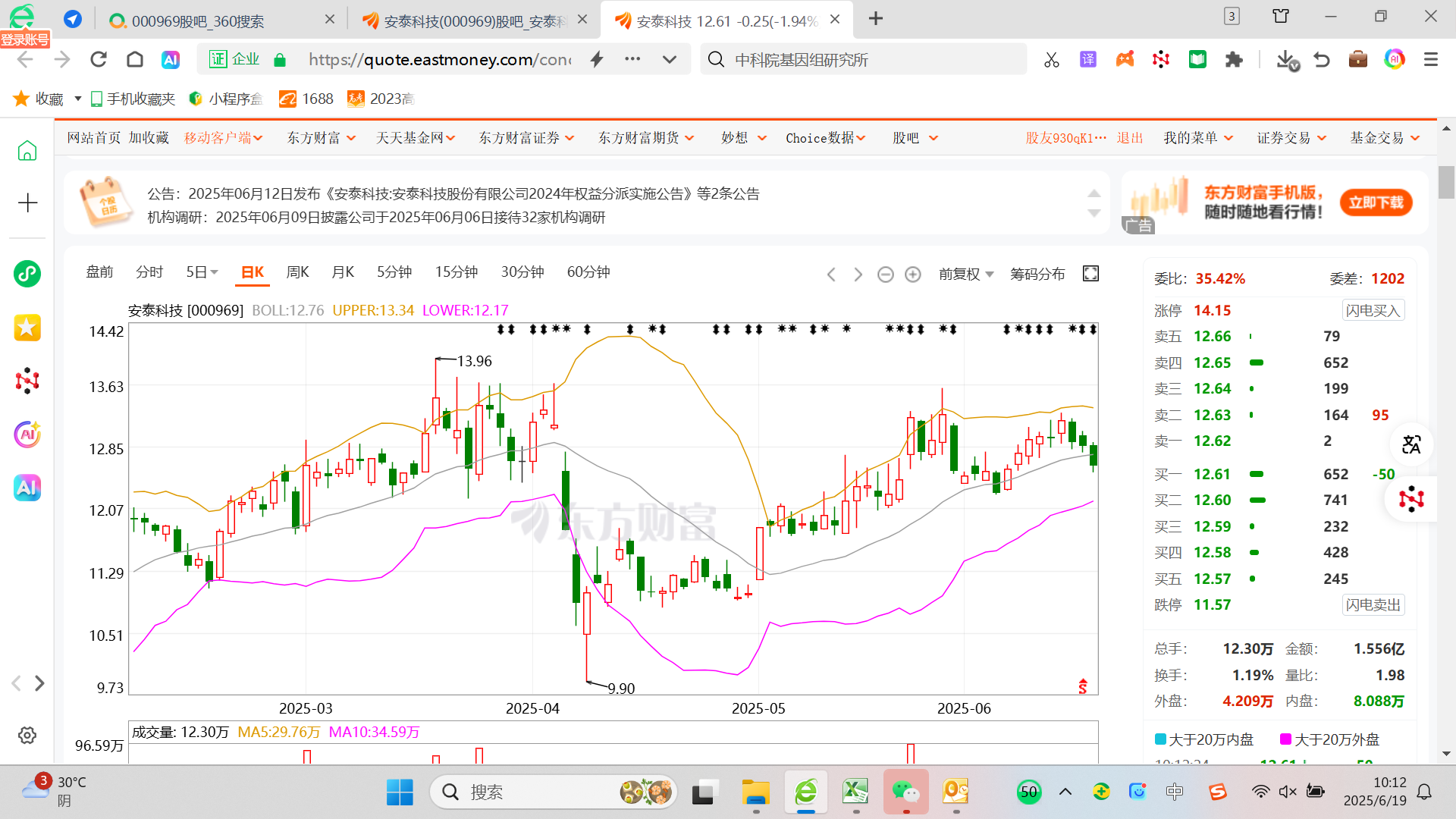Expand the 证券交易 dropdown

(1292, 138)
